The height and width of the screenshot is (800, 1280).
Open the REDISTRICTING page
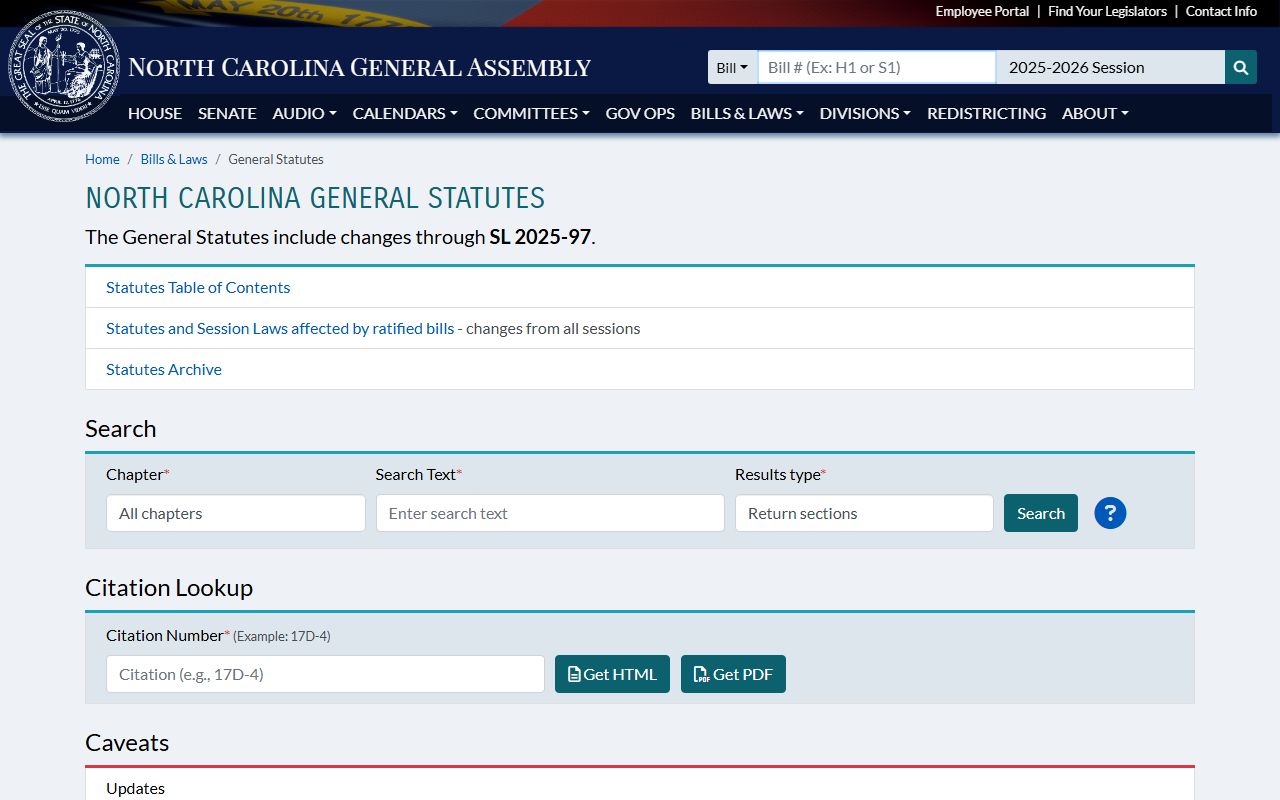pos(986,113)
